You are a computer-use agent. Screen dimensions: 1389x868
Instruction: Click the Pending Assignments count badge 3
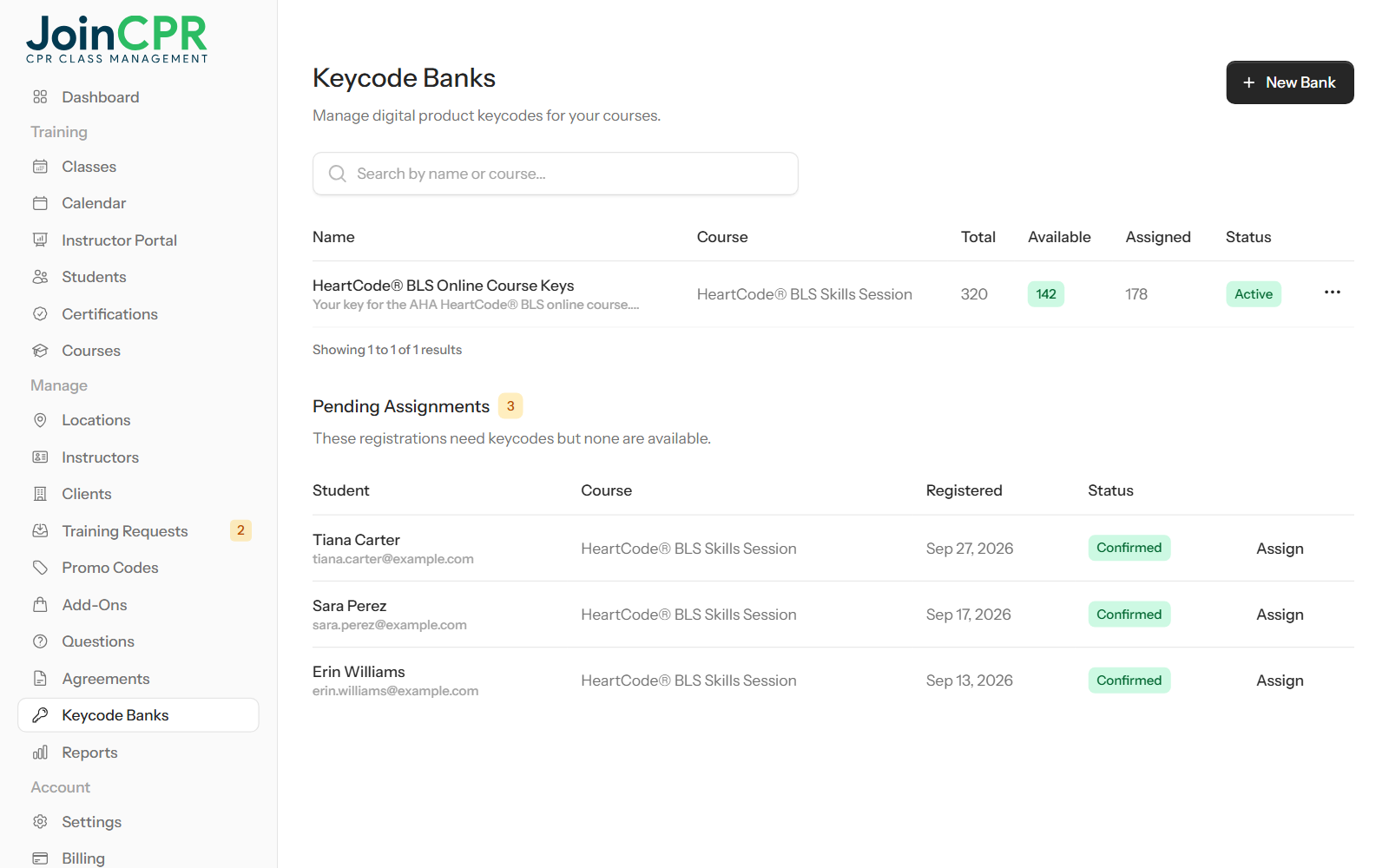[510, 406]
